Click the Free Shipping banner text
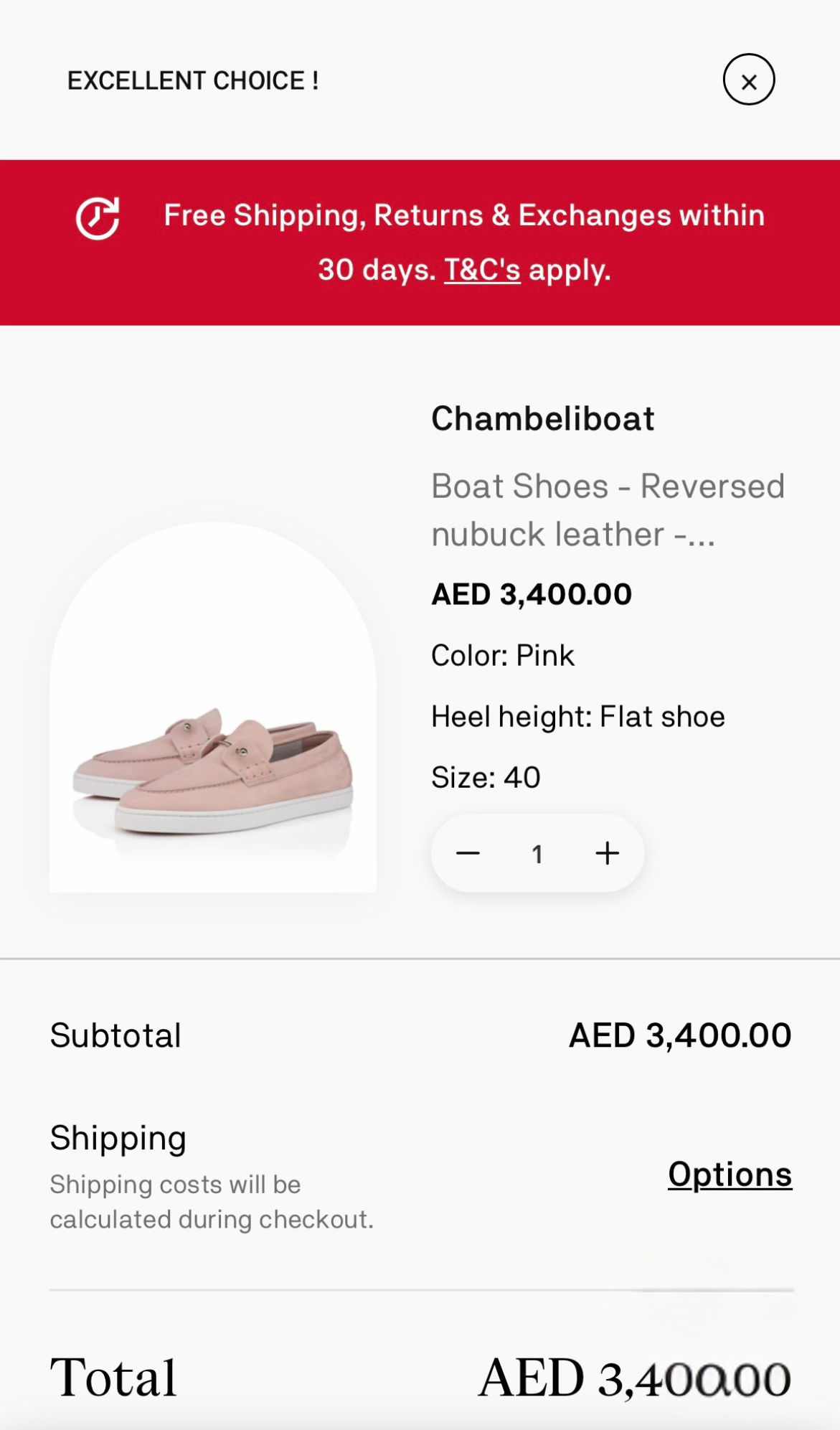The width and height of the screenshot is (840, 1430). click(x=463, y=216)
